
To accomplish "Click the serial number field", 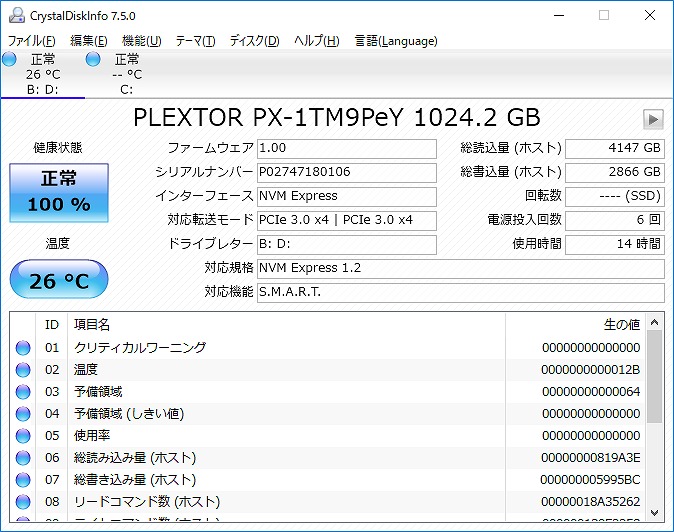I will (x=346, y=172).
